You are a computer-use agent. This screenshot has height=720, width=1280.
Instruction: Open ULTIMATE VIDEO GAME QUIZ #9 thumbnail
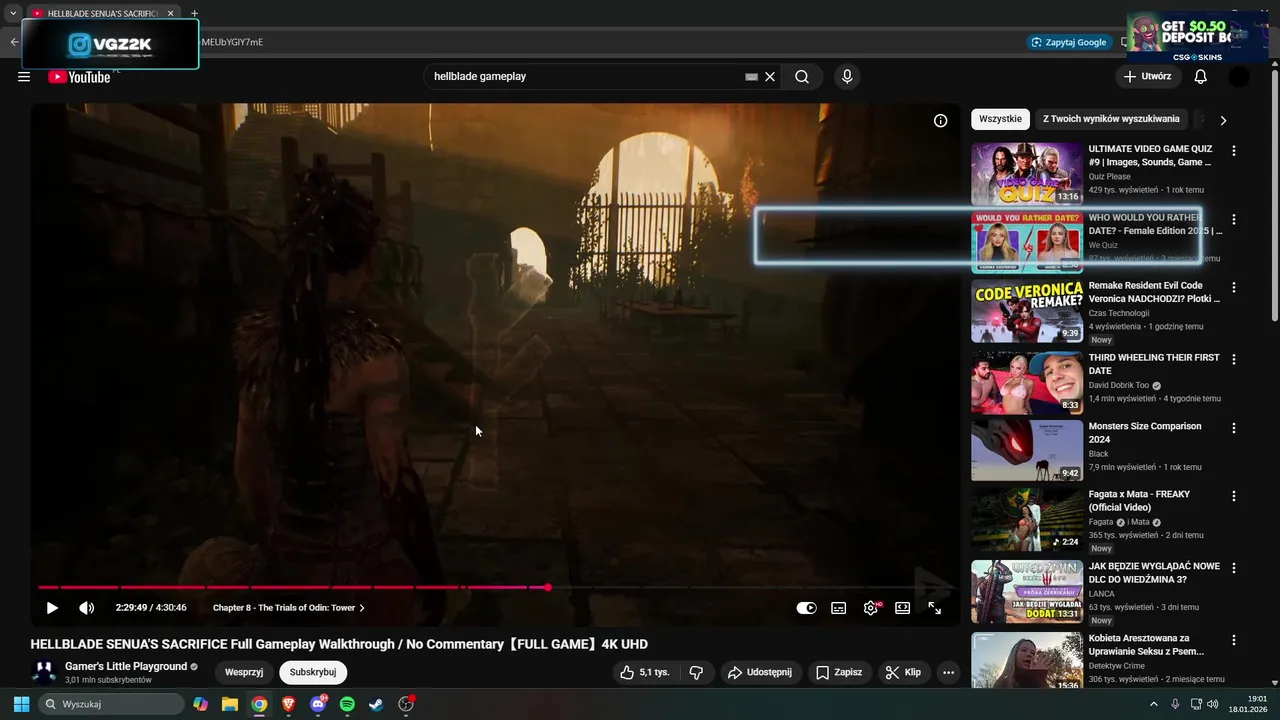(1027, 174)
